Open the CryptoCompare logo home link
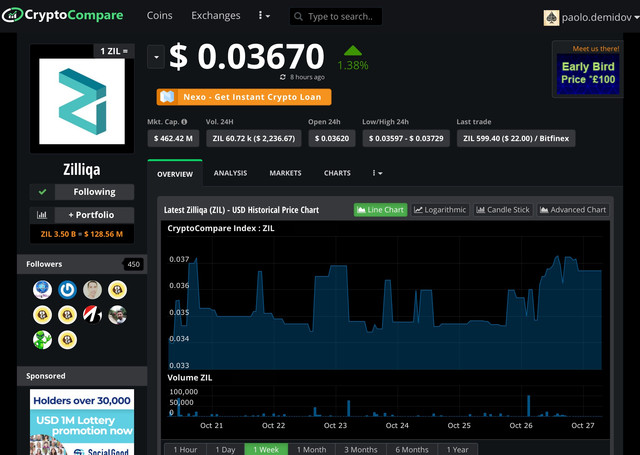The width and height of the screenshot is (640, 455). click(x=62, y=16)
